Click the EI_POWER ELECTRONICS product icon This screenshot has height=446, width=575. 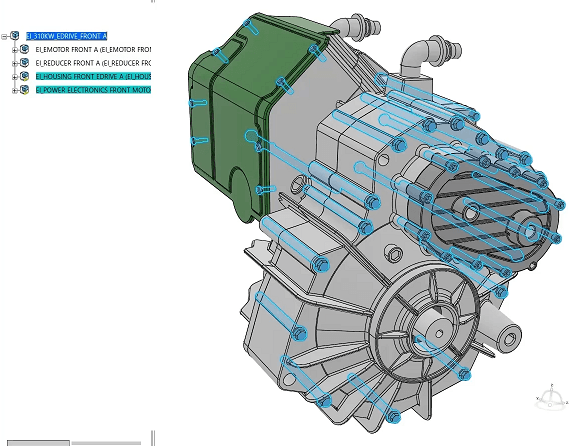click(25, 89)
